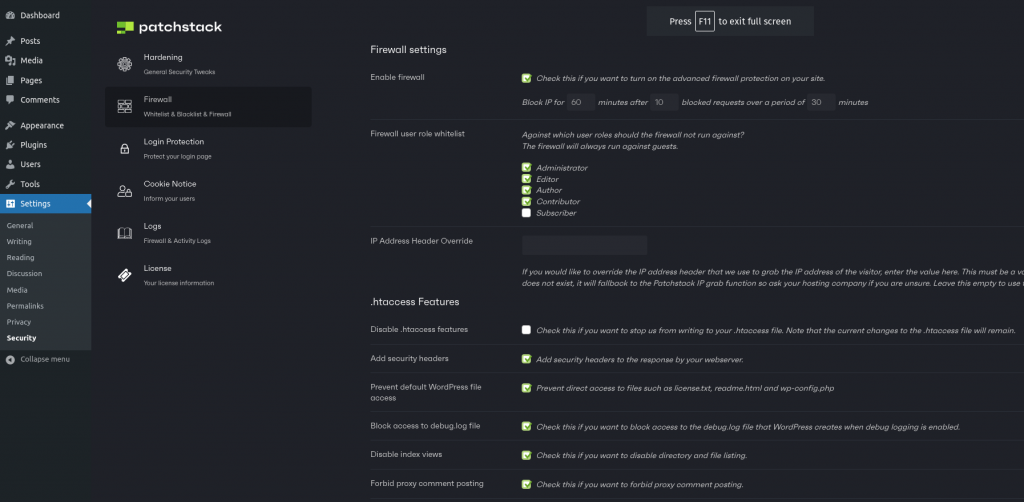Click the IP Address Header Override field
The height and width of the screenshot is (502, 1024).
tap(584, 245)
